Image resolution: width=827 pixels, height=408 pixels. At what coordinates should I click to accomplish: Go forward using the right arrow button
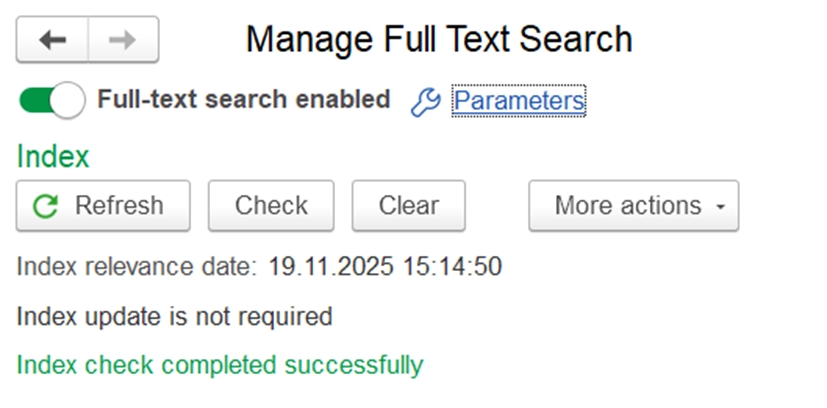pos(122,40)
